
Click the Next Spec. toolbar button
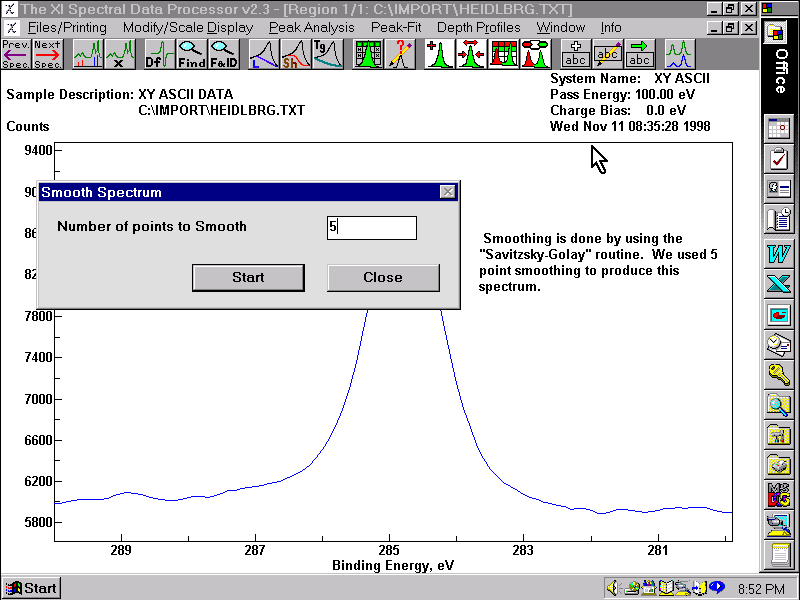[x=47, y=53]
